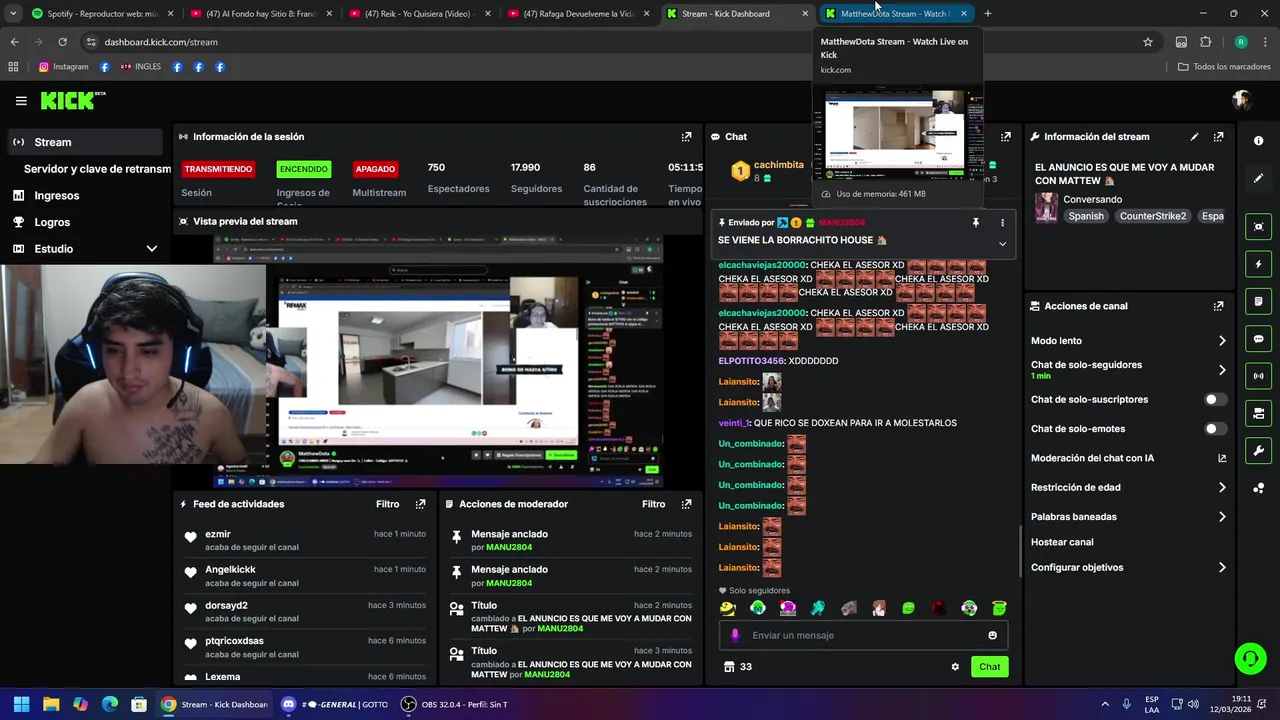Open File Explorer from the taskbar

(51, 704)
